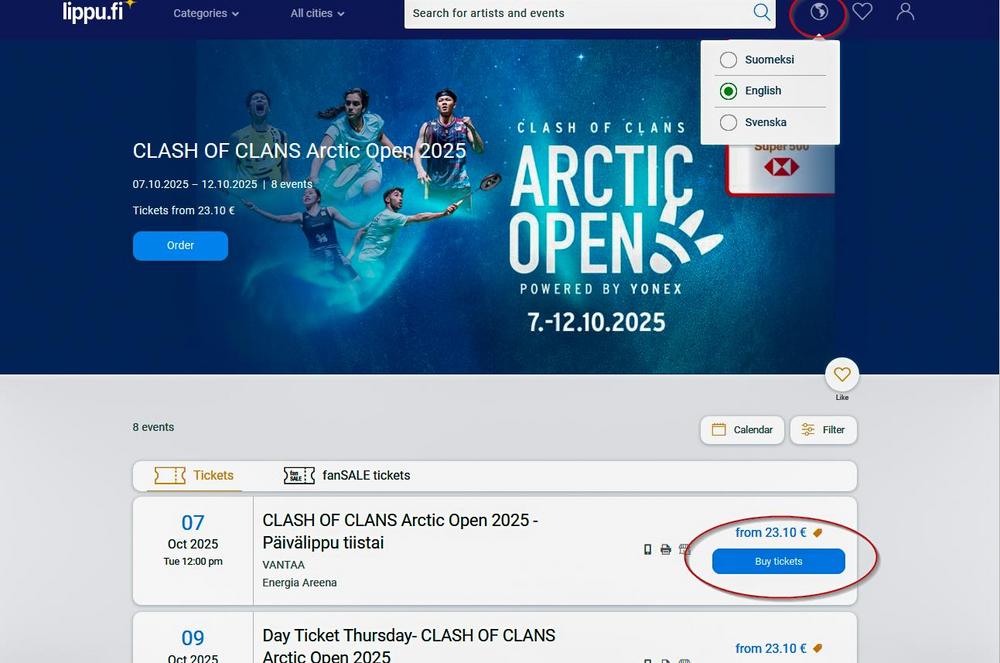Like the event with the round heart button
The image size is (1000, 663).
coord(842,375)
